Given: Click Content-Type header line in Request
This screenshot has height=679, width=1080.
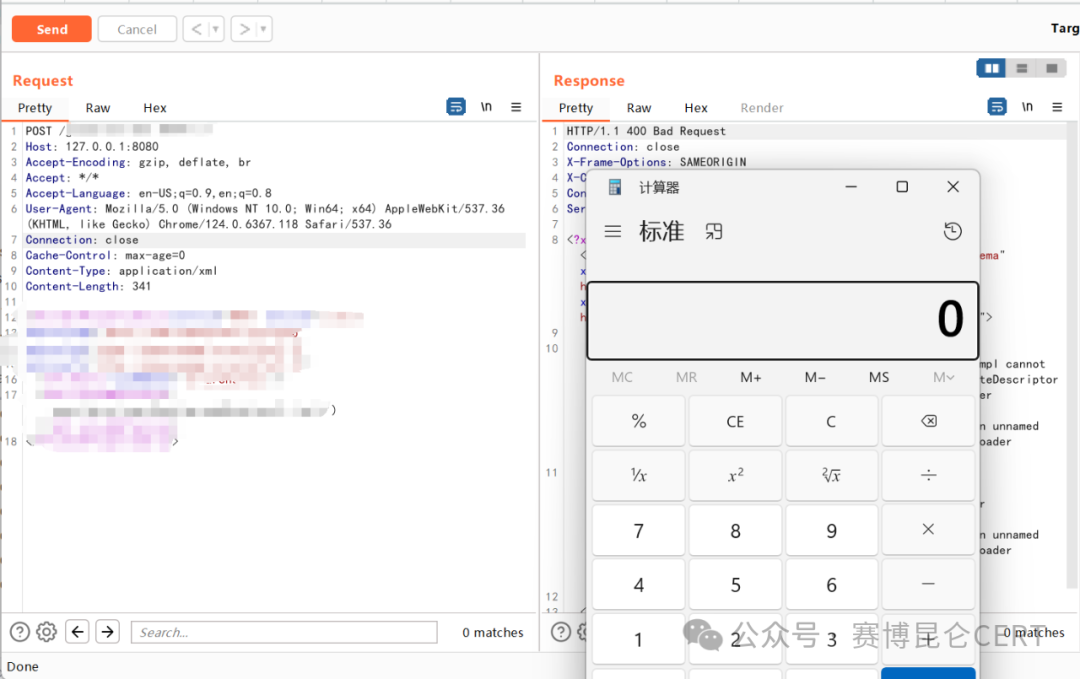Looking at the screenshot, I should 121,271.
